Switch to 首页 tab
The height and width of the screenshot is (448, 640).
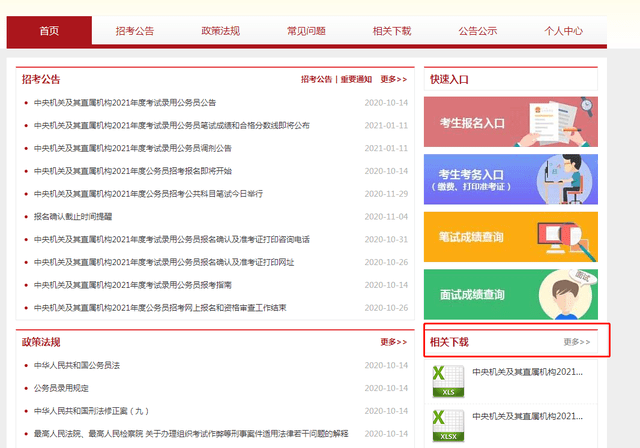pos(49,31)
